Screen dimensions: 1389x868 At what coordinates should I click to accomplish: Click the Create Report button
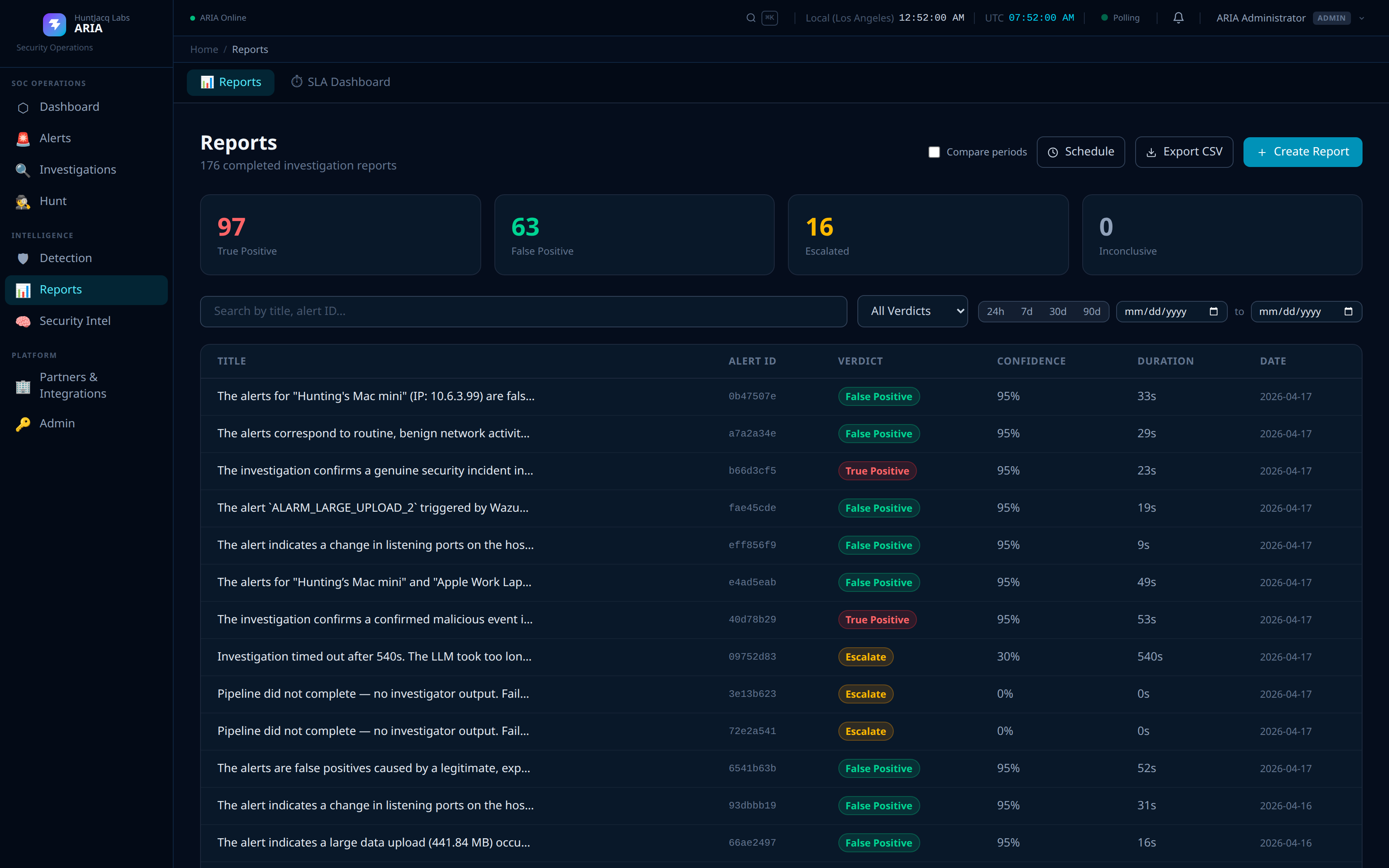point(1302,152)
